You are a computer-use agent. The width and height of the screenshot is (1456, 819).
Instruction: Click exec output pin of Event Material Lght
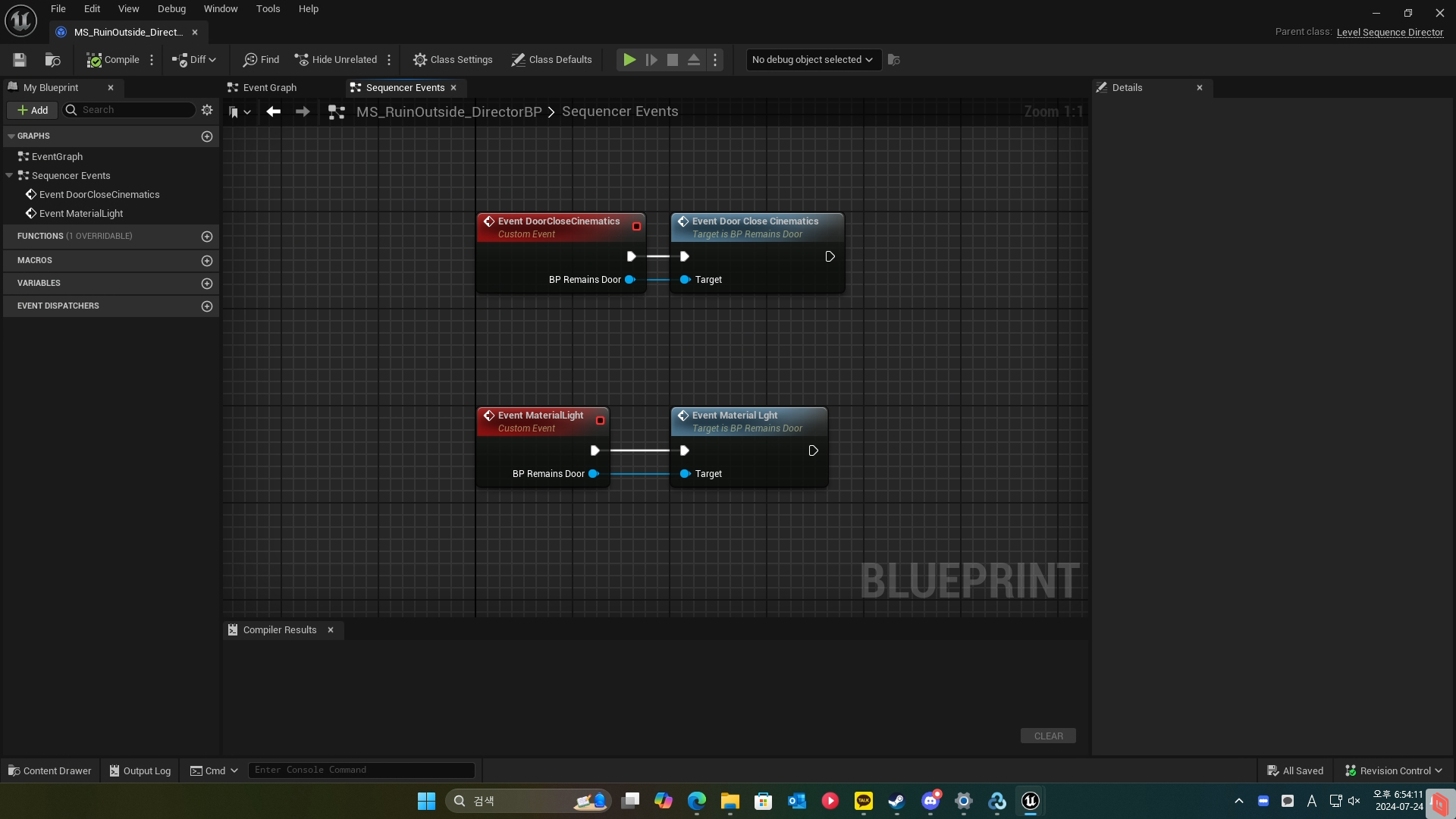click(813, 450)
